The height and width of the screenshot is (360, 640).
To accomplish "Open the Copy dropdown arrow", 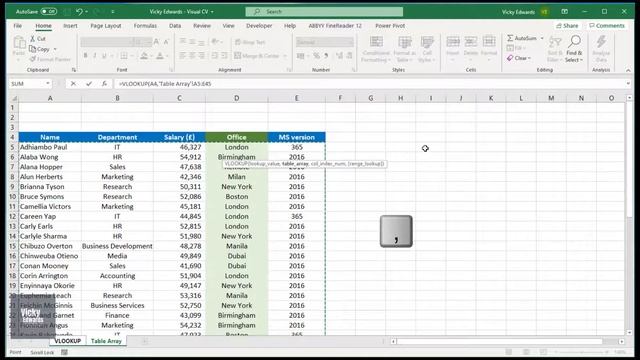I will (x=55, y=49).
